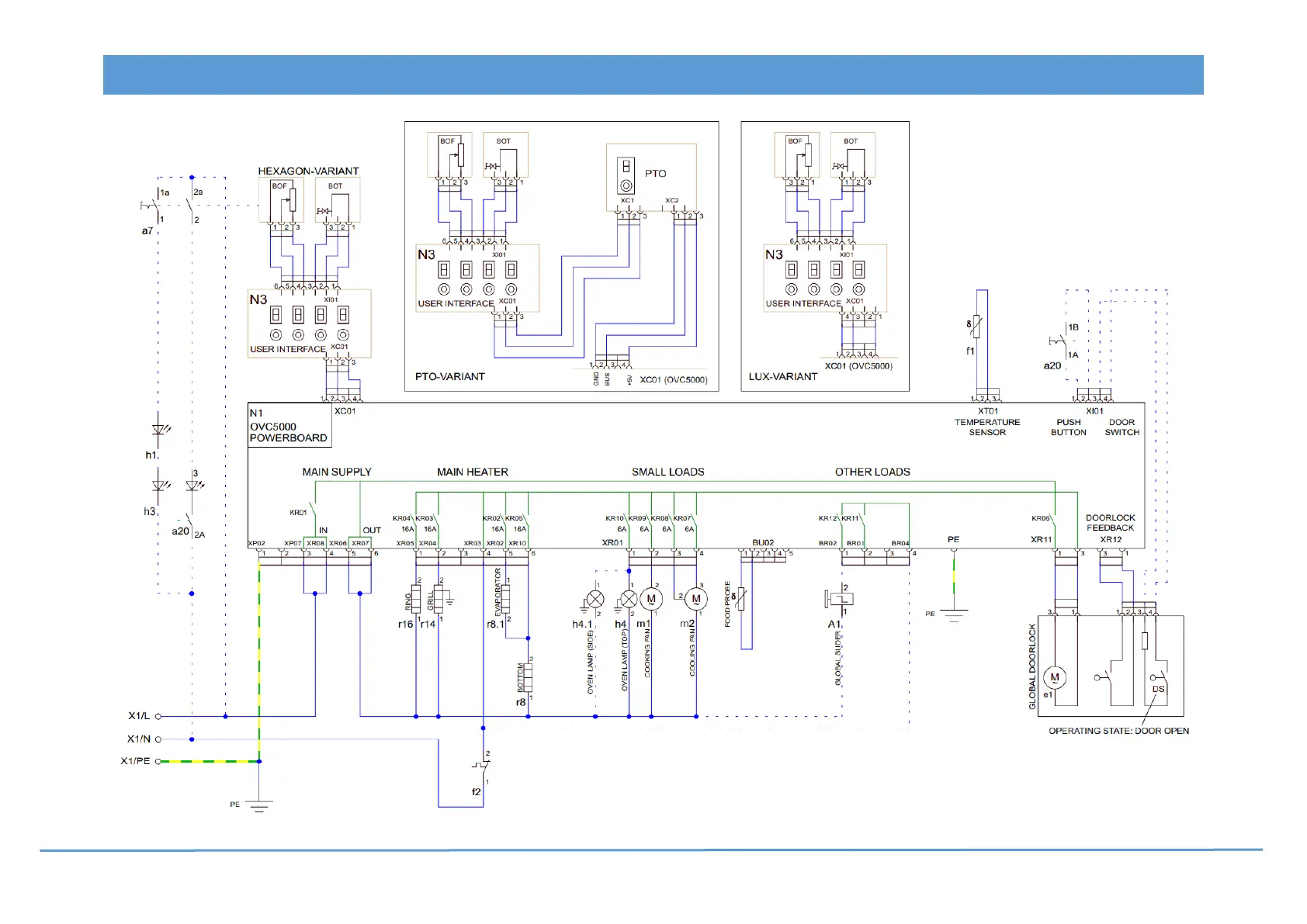This screenshot has height=924, width=1307.
Task: Select the thermostat f2 symbol
Action: [x=483, y=767]
